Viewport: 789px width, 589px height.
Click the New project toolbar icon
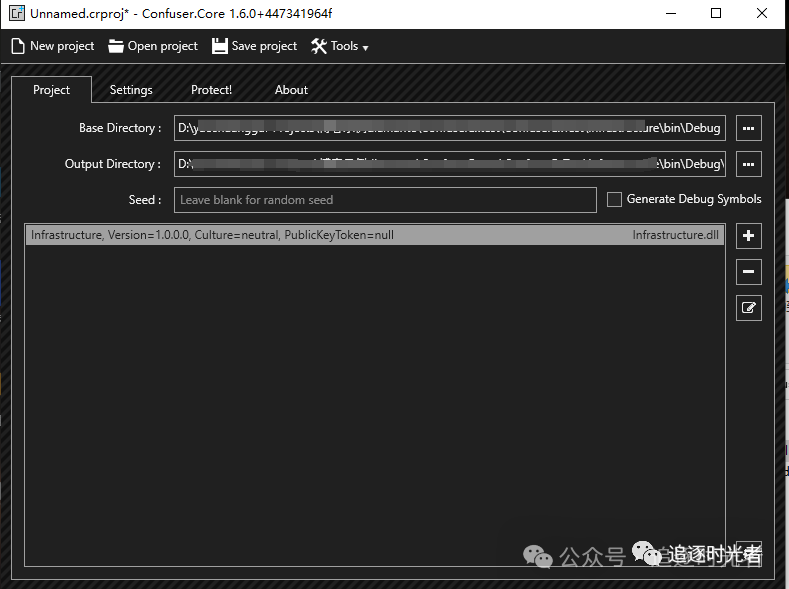(18, 46)
